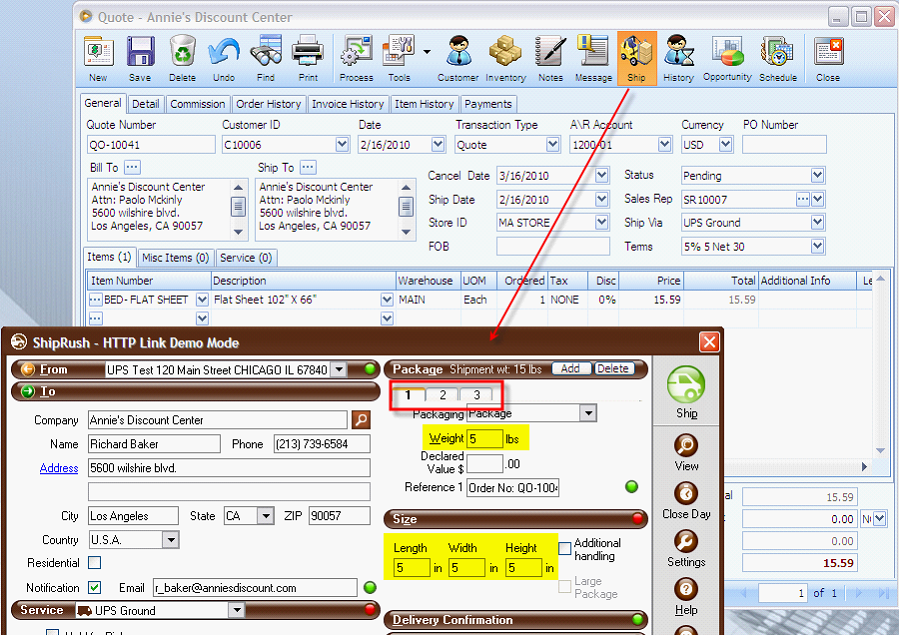Open Find with the binoculars icon

pos(266,51)
